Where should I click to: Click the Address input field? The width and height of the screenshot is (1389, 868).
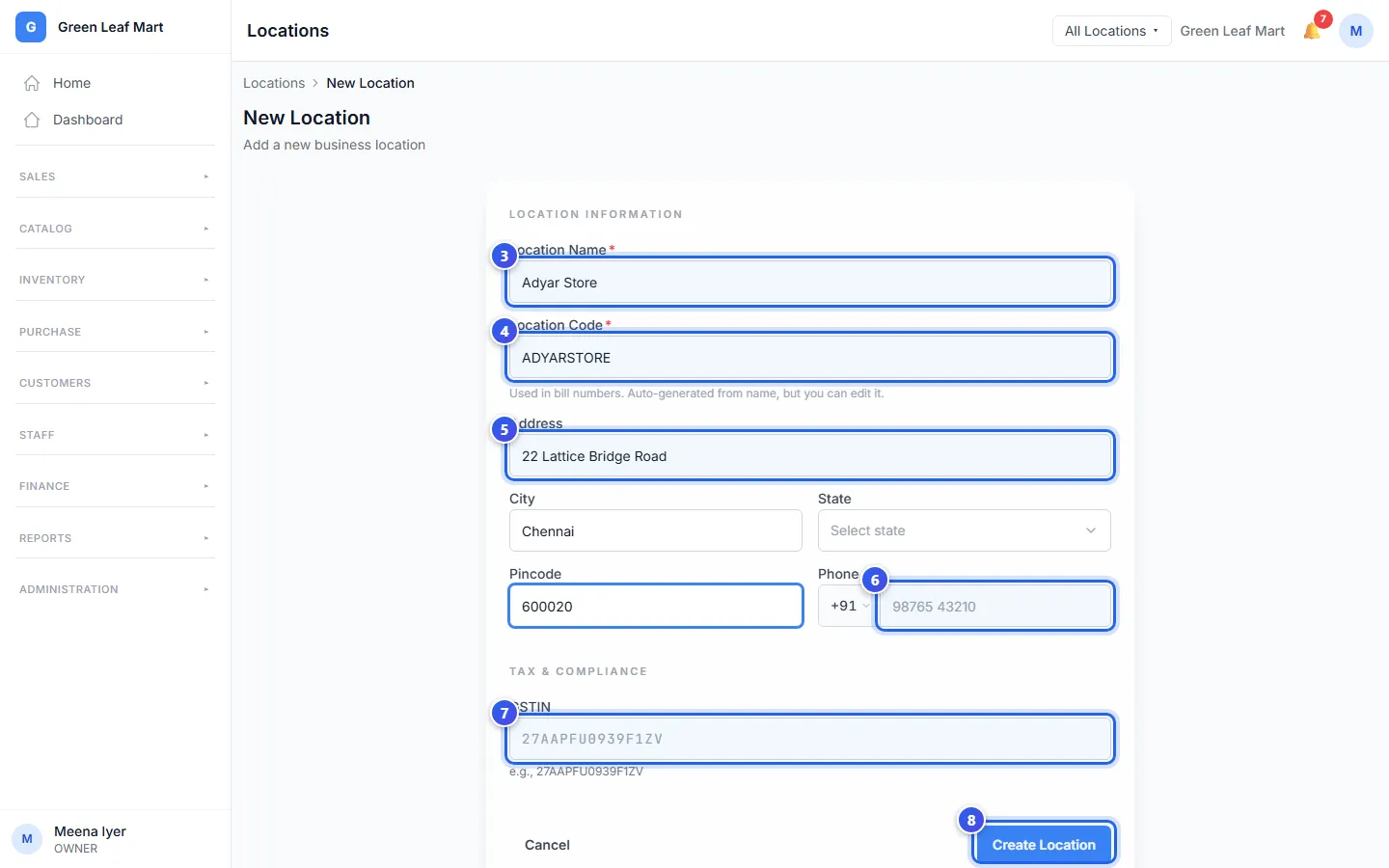pos(810,456)
